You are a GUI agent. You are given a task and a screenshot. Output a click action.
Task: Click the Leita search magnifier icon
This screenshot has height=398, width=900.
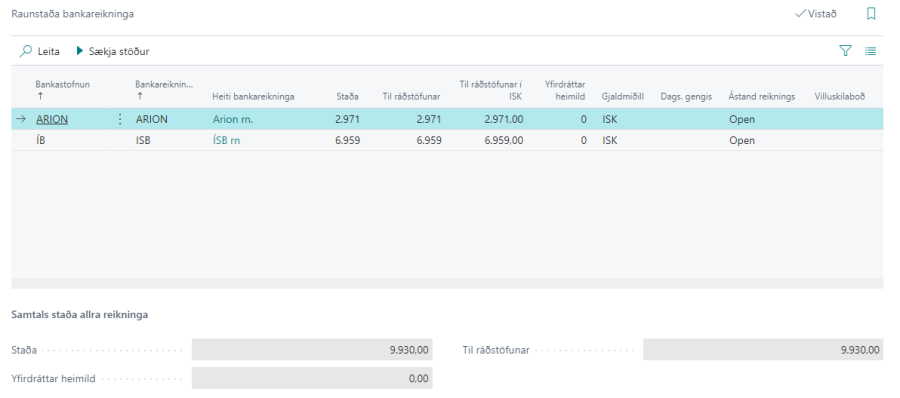(x=25, y=51)
